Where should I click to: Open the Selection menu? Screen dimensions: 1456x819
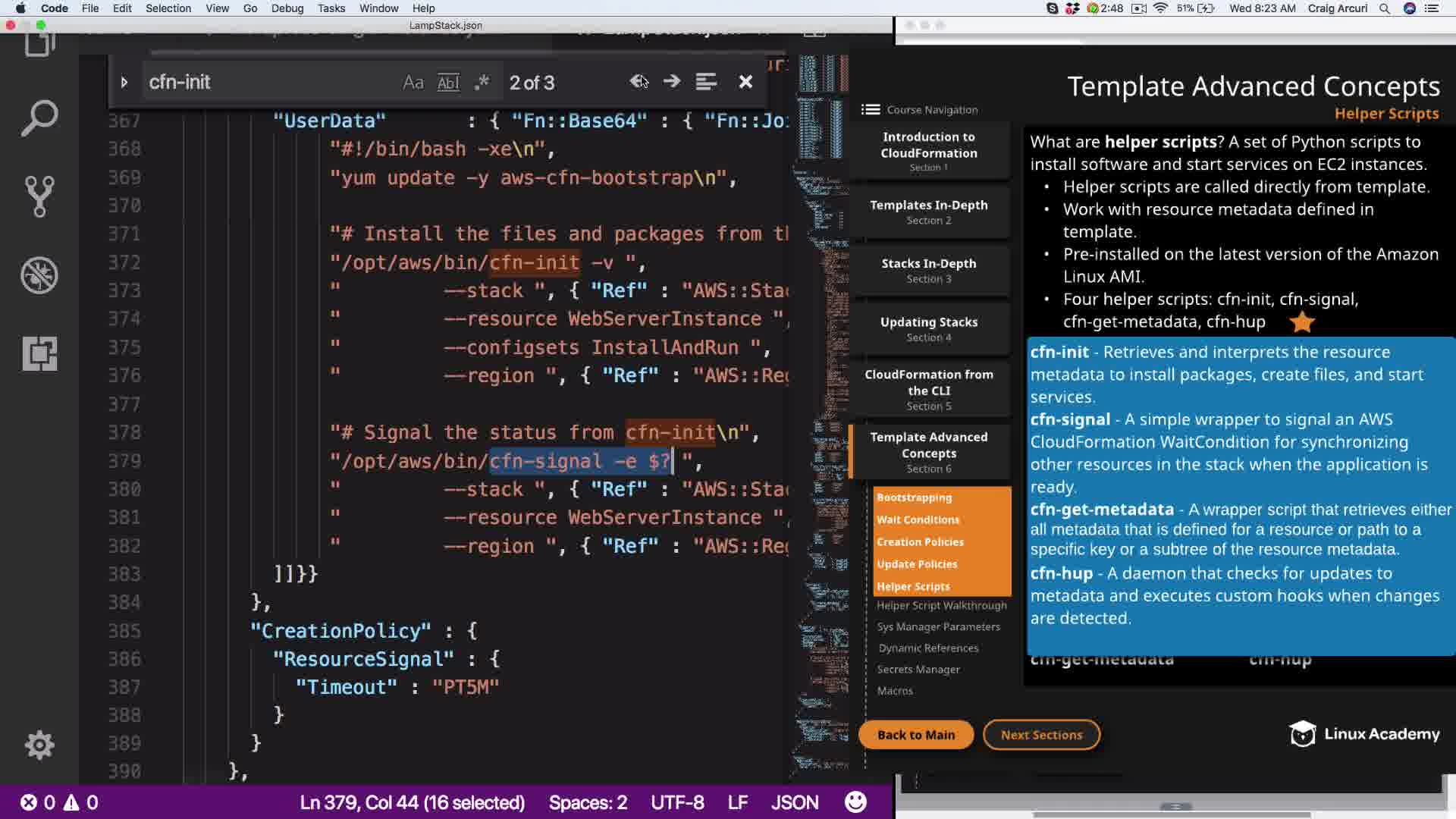click(168, 8)
